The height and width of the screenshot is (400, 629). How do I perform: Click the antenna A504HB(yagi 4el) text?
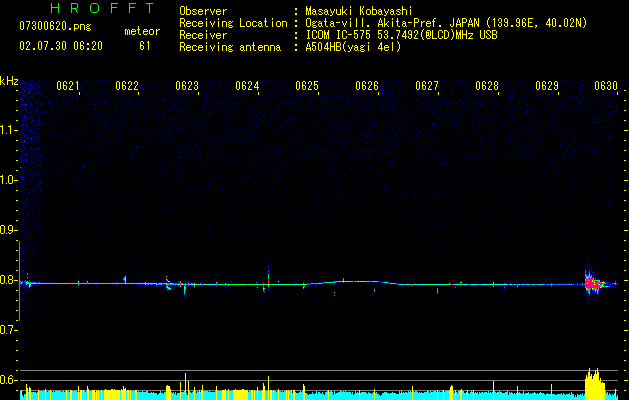(x=353, y=47)
